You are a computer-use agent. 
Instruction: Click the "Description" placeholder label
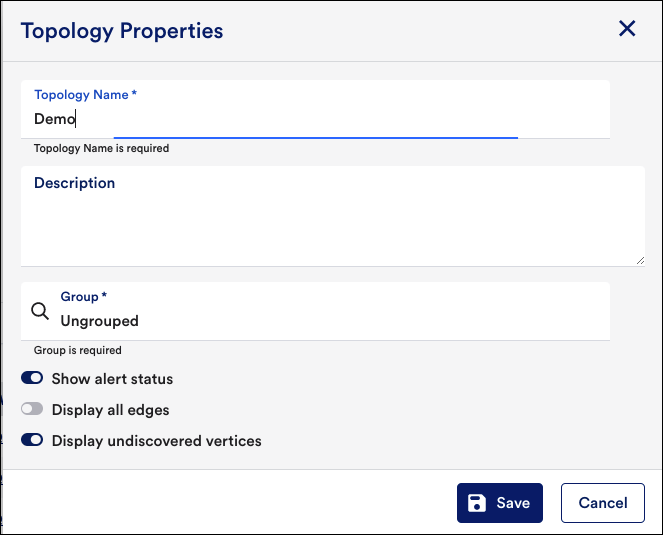pyautogui.click(x=74, y=183)
